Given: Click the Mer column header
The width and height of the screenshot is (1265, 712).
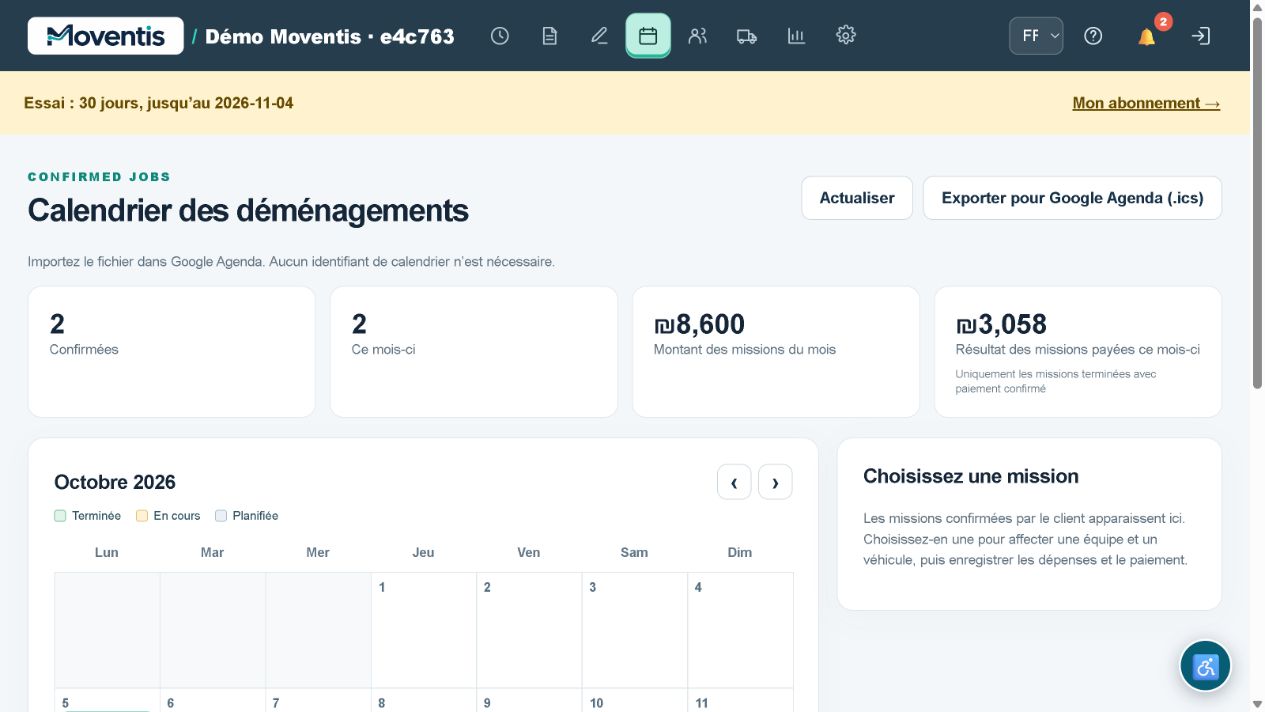Looking at the screenshot, I should click(318, 552).
